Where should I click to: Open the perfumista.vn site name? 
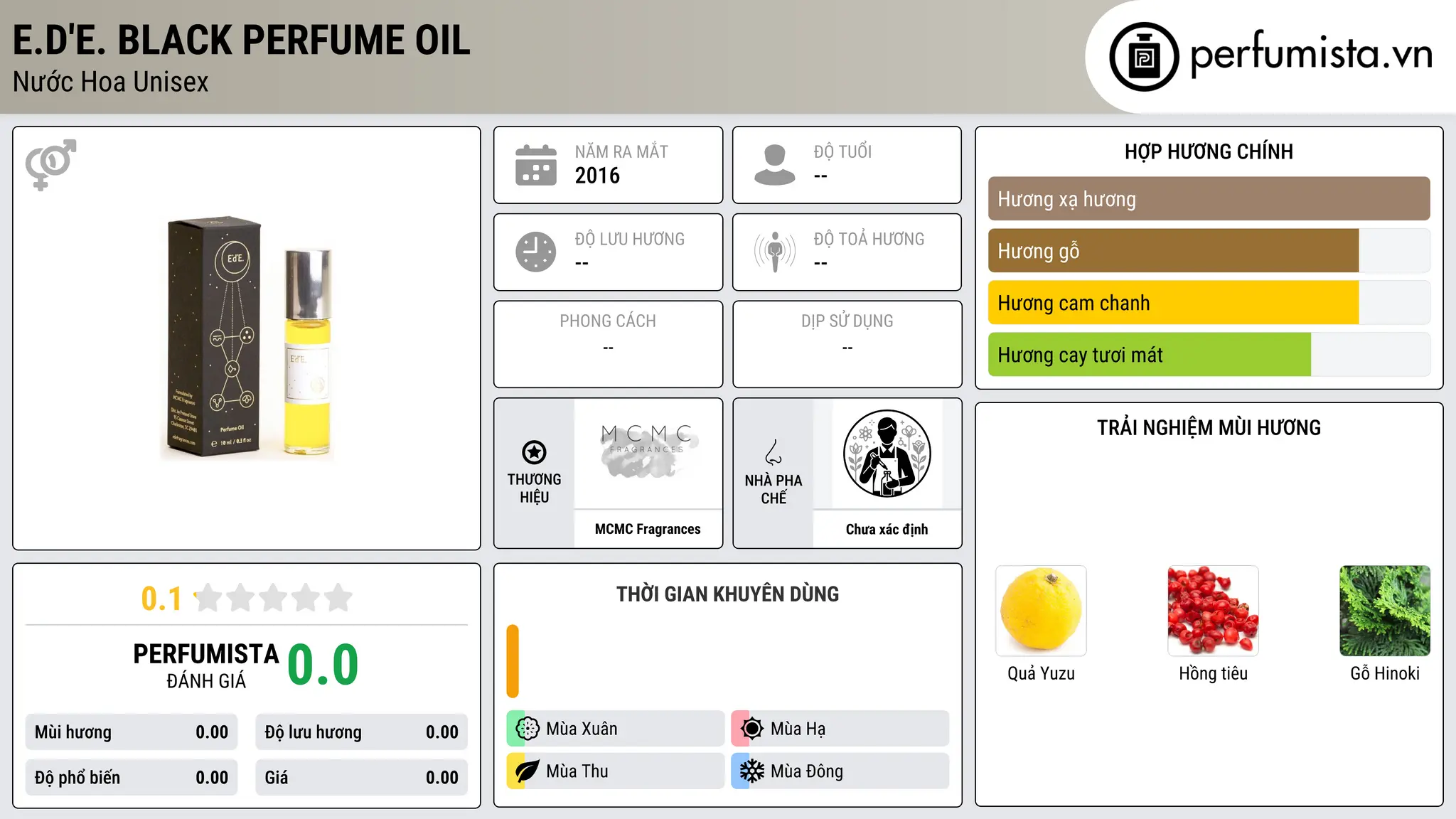[x=1311, y=54]
